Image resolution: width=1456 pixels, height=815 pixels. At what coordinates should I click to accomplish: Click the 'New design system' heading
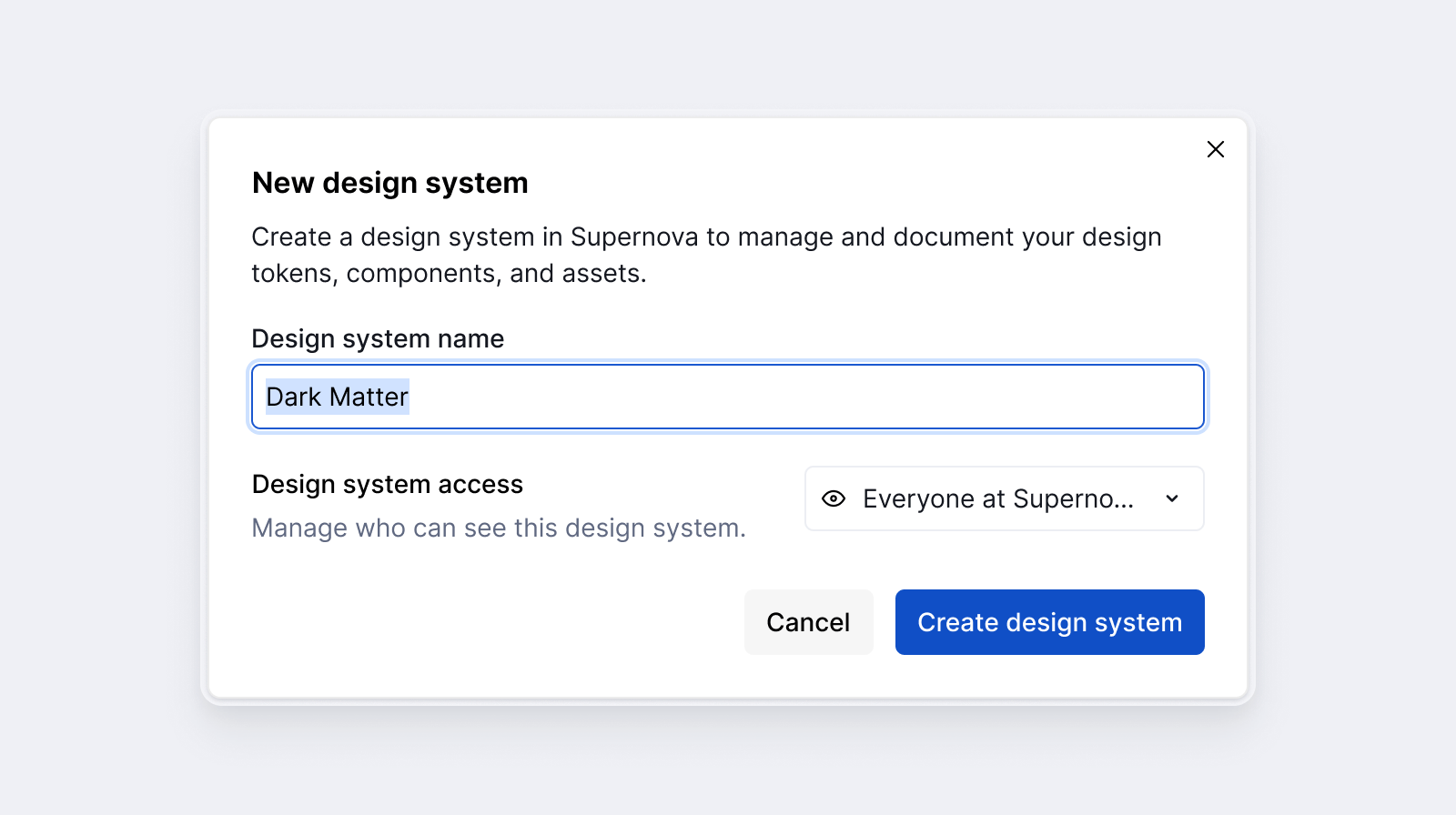[390, 183]
